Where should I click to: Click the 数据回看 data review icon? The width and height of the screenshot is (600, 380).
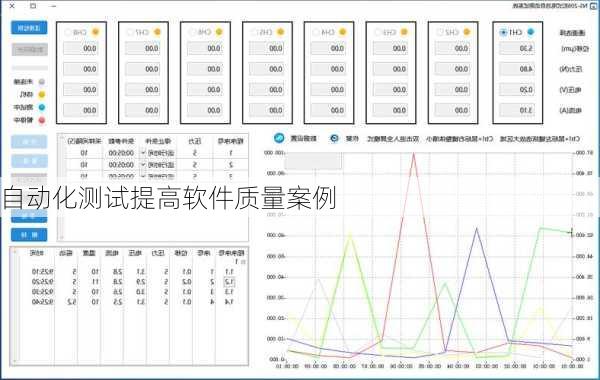click(x=279, y=138)
